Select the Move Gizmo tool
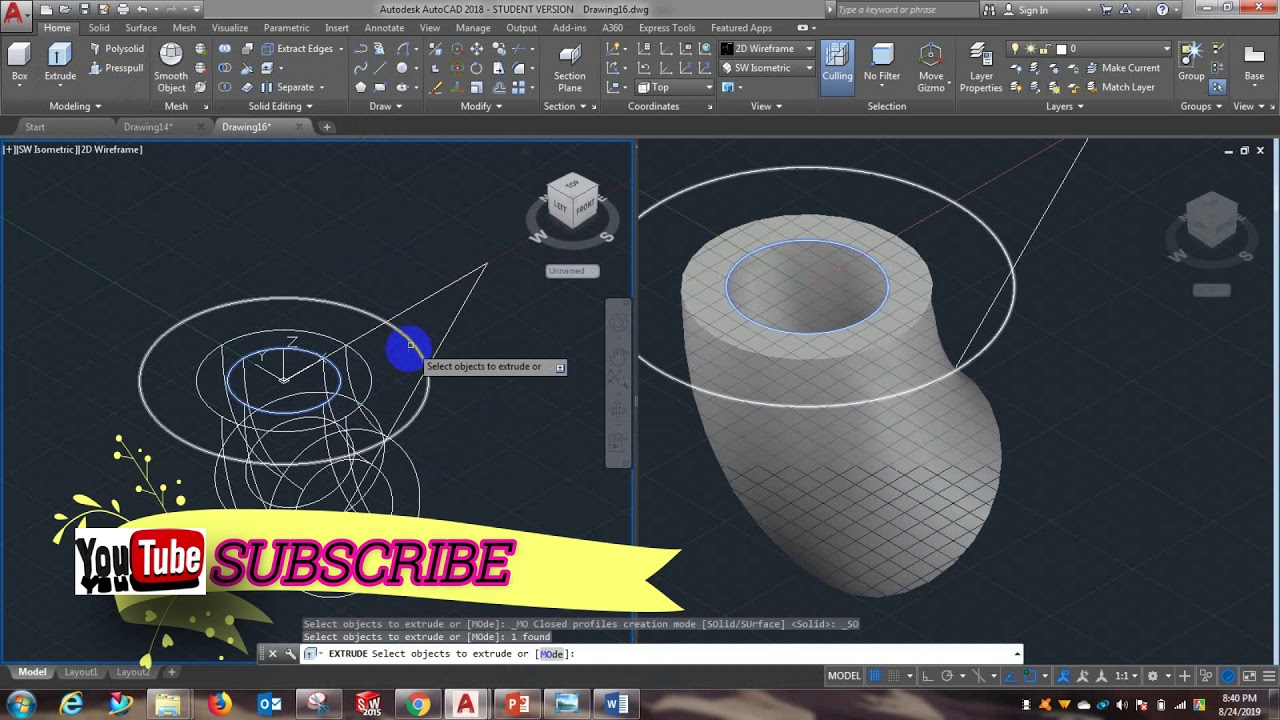This screenshot has height=720, width=1280. coord(931,68)
